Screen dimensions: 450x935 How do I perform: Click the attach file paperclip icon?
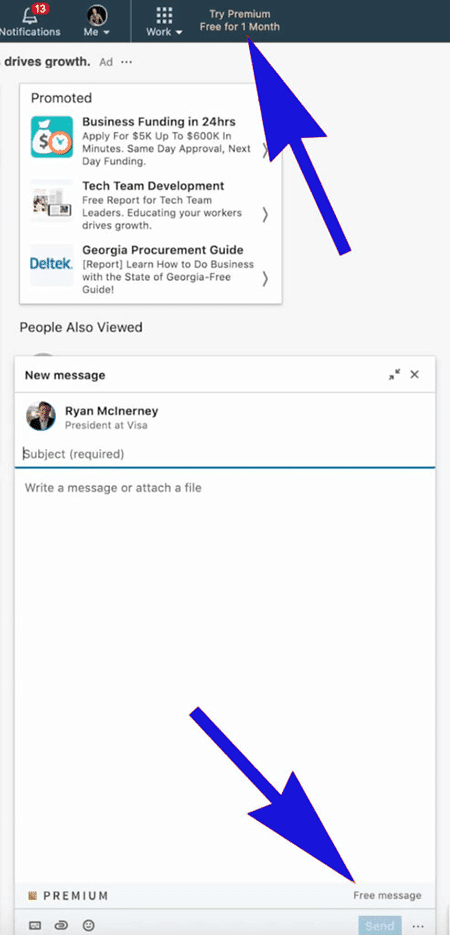coord(61,925)
